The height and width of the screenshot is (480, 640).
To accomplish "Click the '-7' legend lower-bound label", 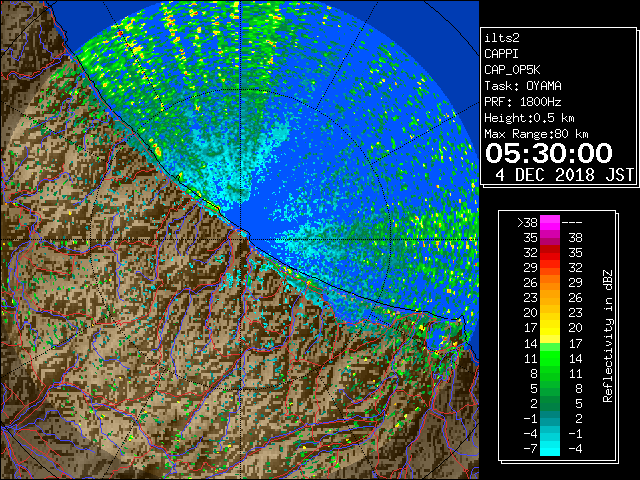I will pos(530,449).
